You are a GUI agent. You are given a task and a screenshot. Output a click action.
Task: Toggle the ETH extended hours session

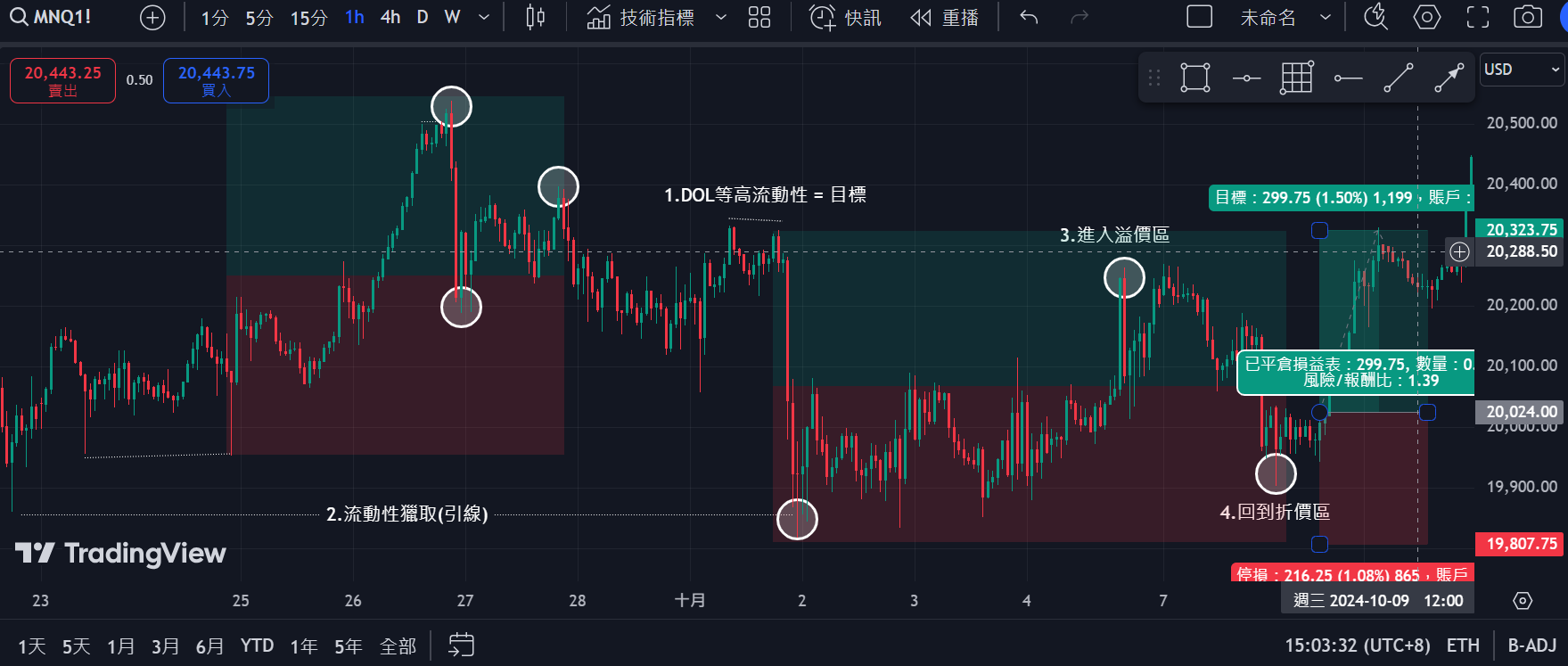[x=1463, y=645]
